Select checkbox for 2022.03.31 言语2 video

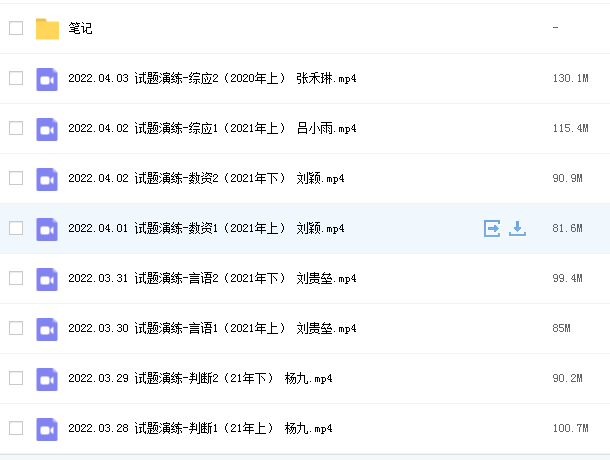pos(16,278)
